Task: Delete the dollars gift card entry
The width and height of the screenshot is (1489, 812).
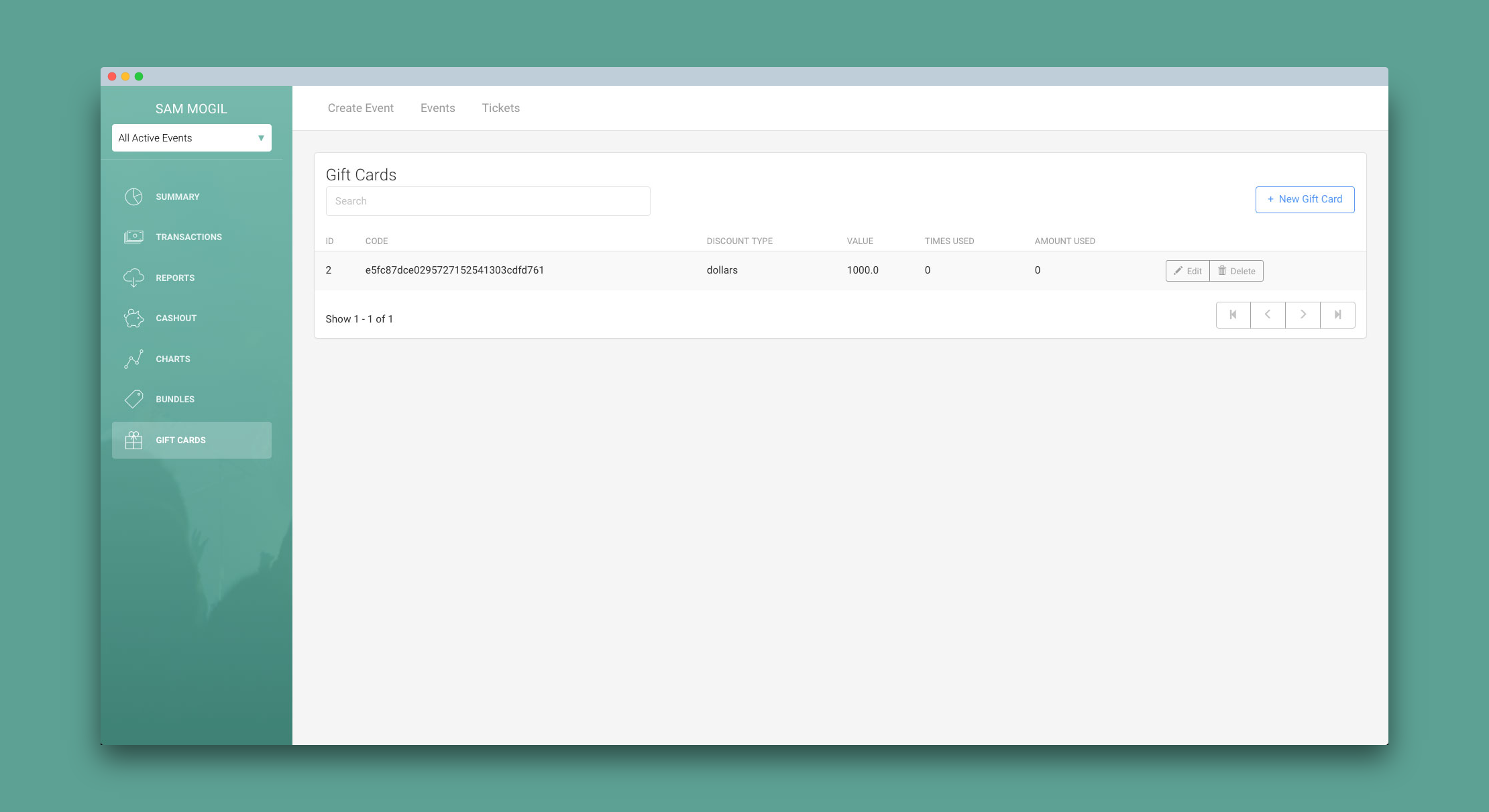Action: pyautogui.click(x=1236, y=271)
